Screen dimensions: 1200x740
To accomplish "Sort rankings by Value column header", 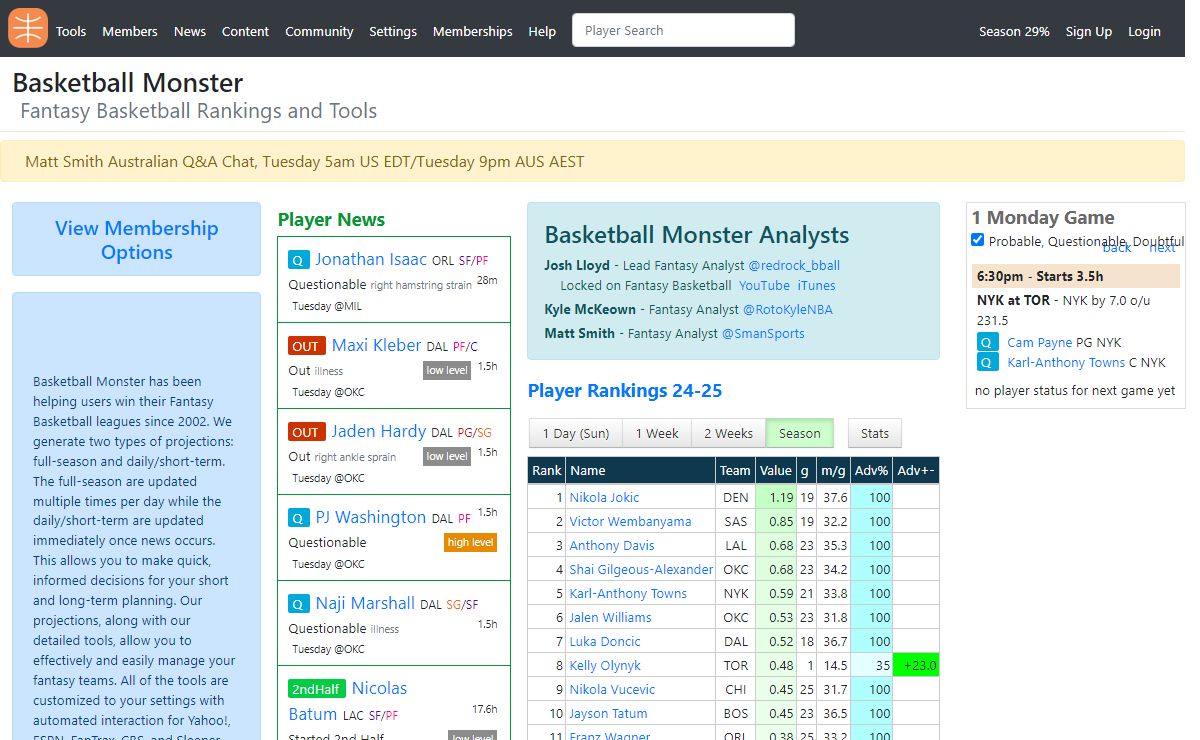I will pos(776,470).
